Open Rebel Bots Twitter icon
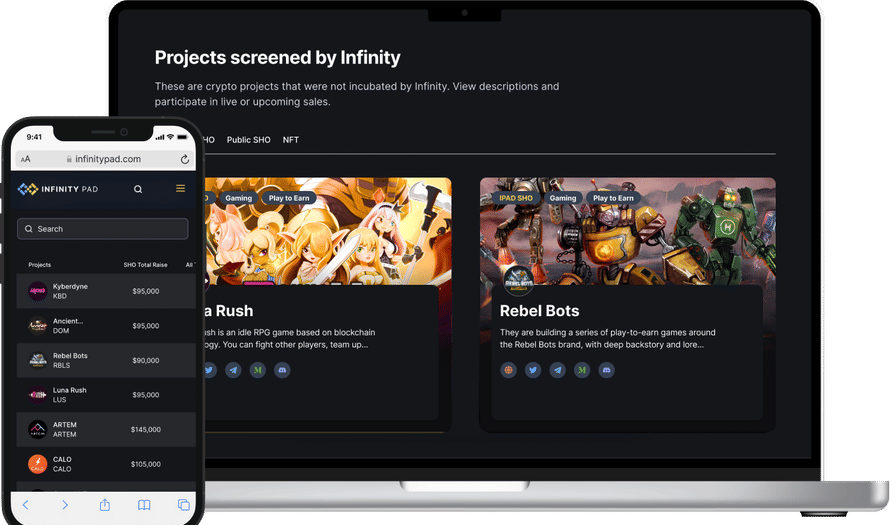The image size is (890, 525). 533,370
